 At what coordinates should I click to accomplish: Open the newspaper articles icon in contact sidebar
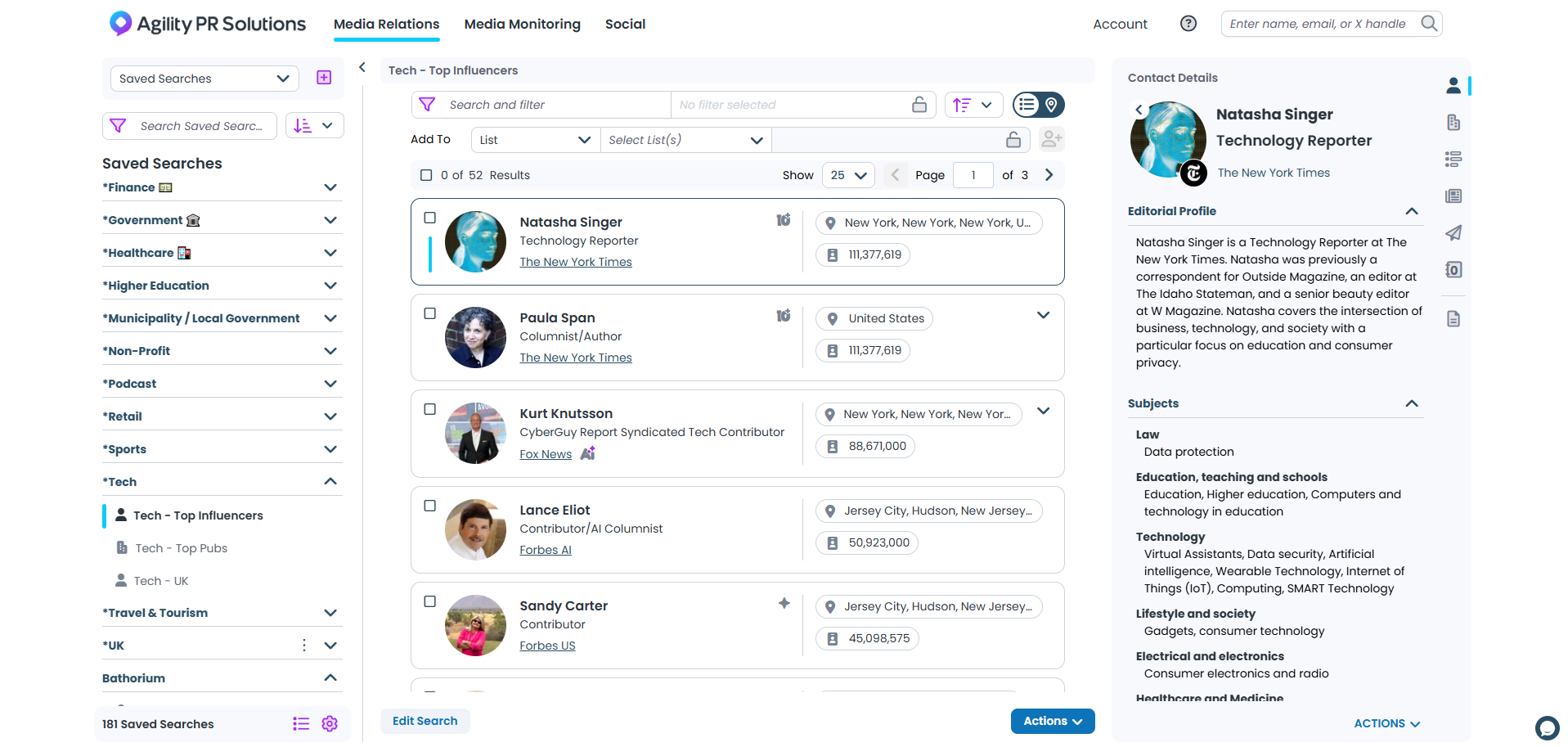click(x=1453, y=196)
